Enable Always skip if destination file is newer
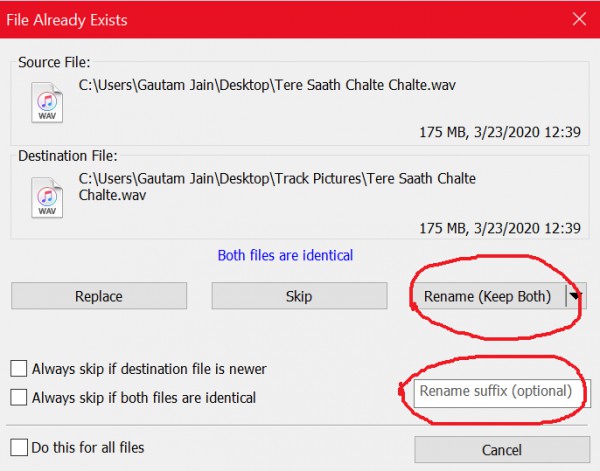The image size is (600, 471). [19, 368]
